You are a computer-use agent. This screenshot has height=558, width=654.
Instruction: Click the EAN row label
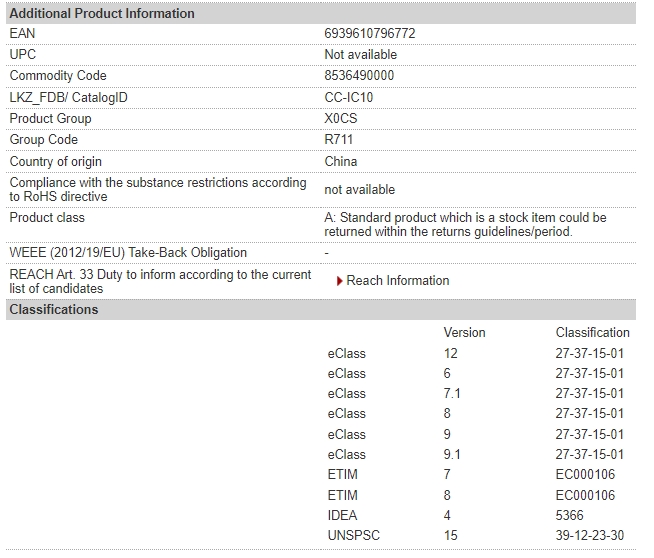click(23, 33)
